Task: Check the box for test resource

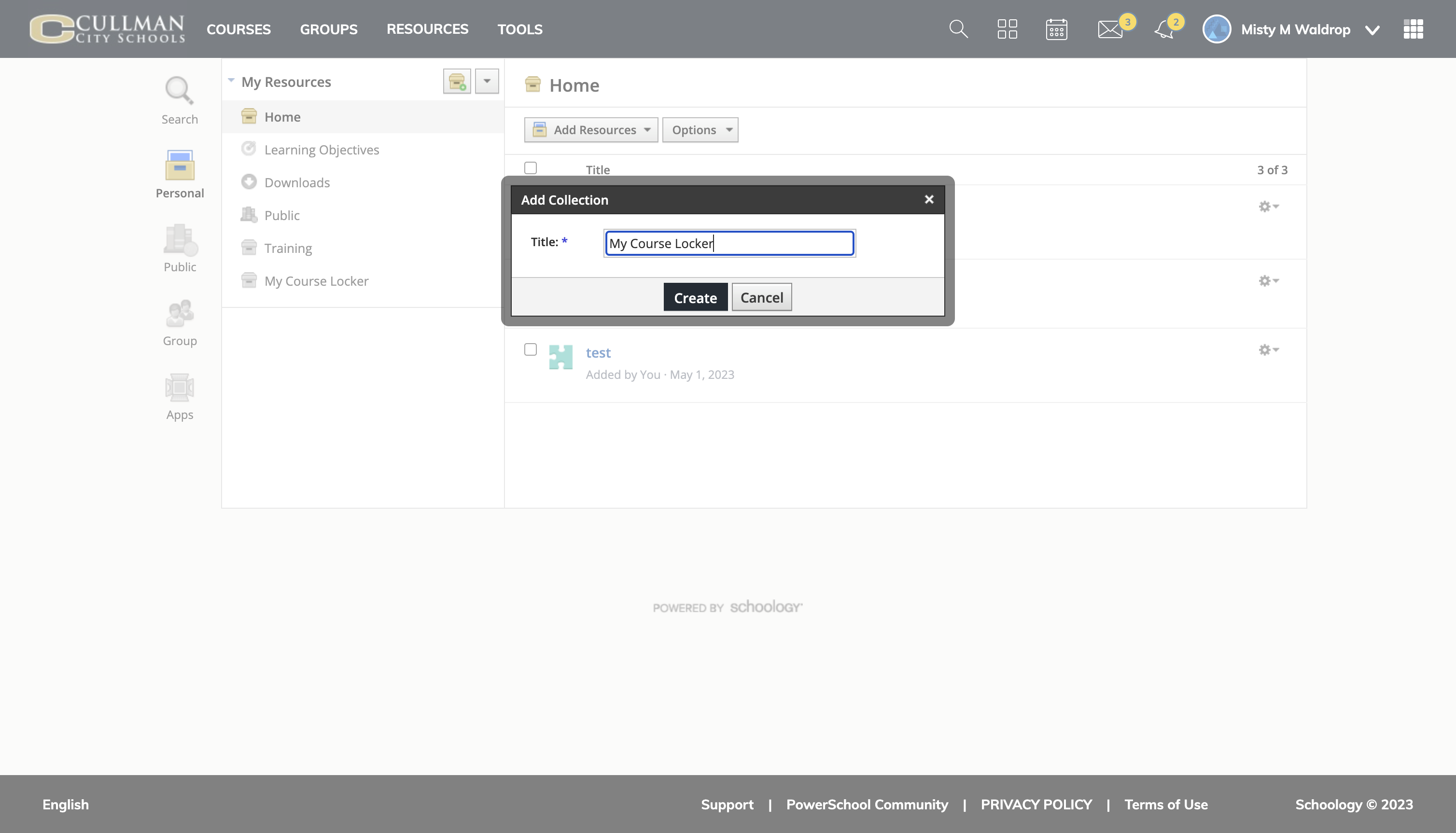Action: click(x=531, y=349)
